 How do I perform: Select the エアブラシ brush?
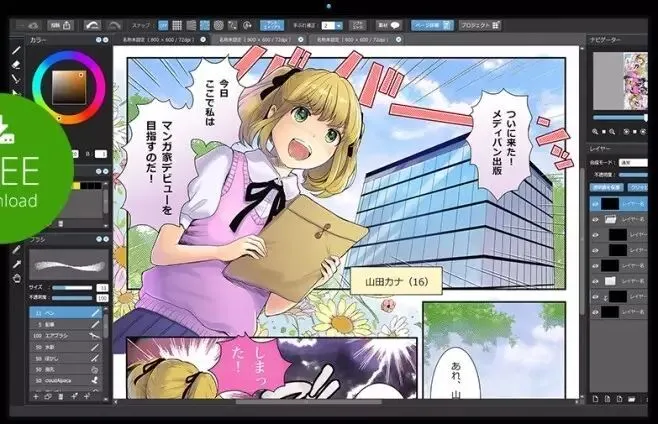pos(66,335)
